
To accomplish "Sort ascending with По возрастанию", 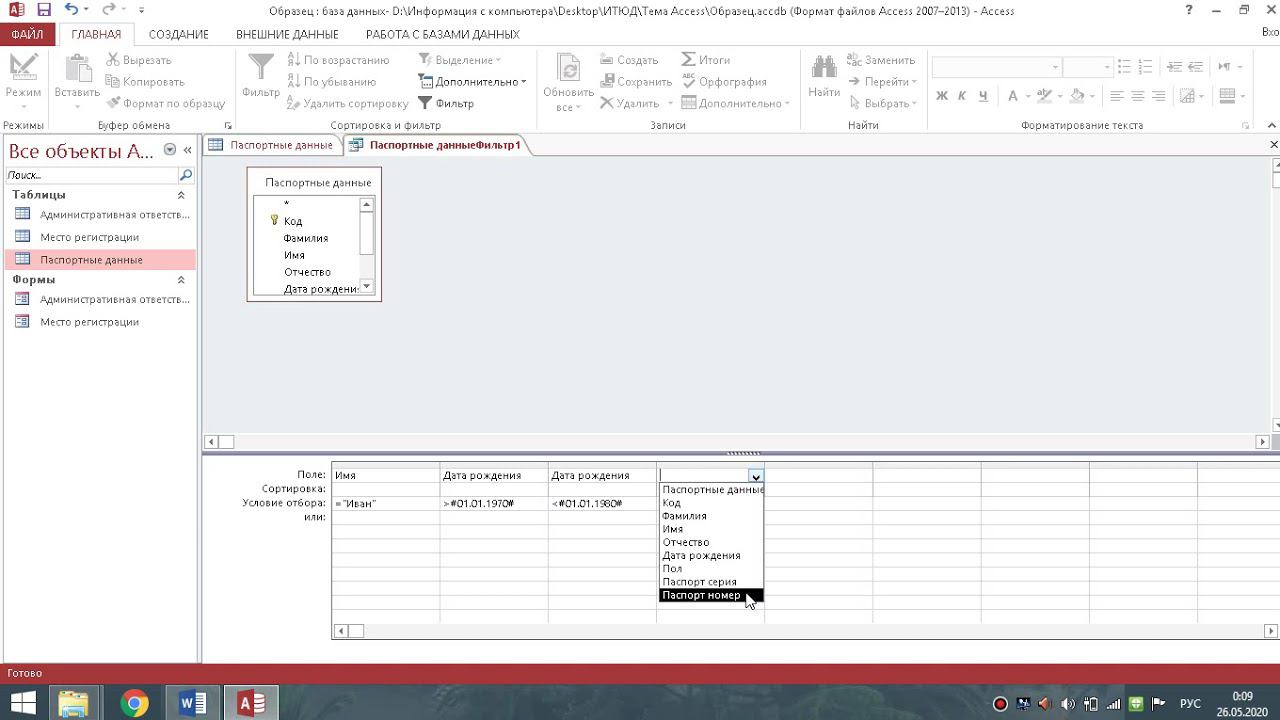I will pyautogui.click(x=338, y=60).
